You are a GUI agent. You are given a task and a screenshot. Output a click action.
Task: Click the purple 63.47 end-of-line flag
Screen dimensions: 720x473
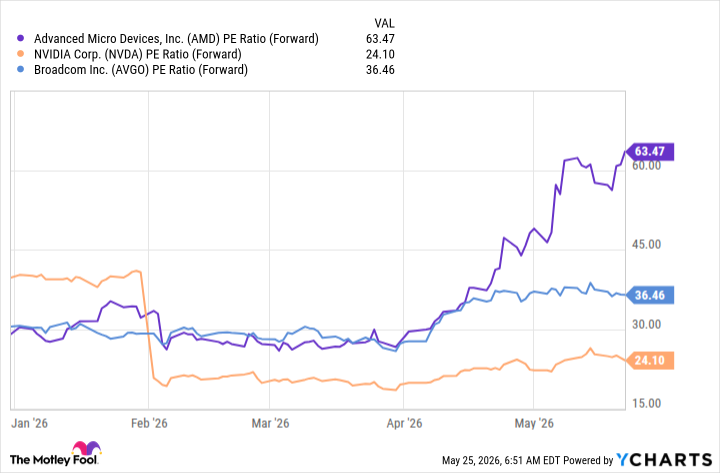649,151
